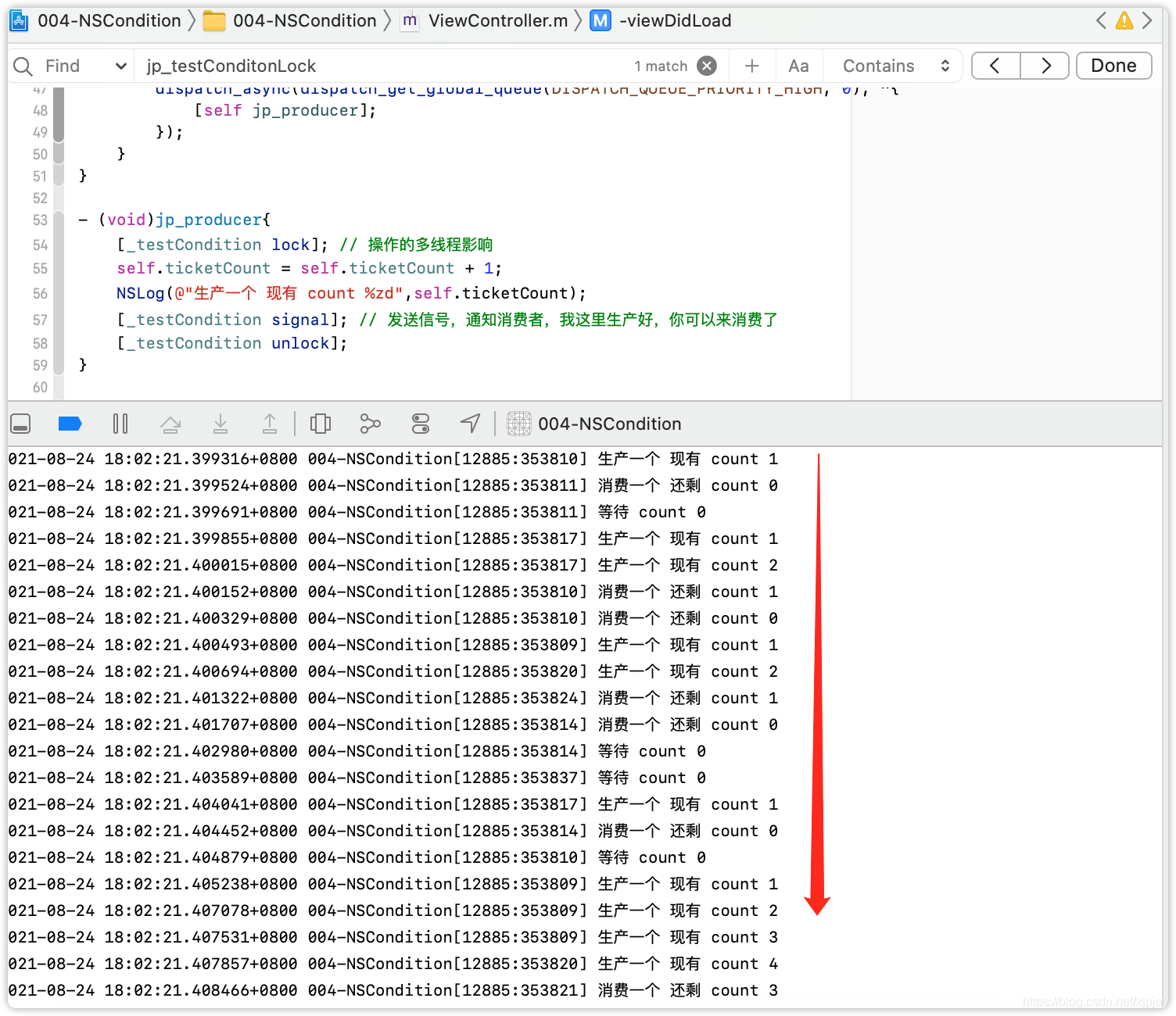Click the magnifying glass search icon
Viewport: 1176px width, 1016px height.
[23, 66]
